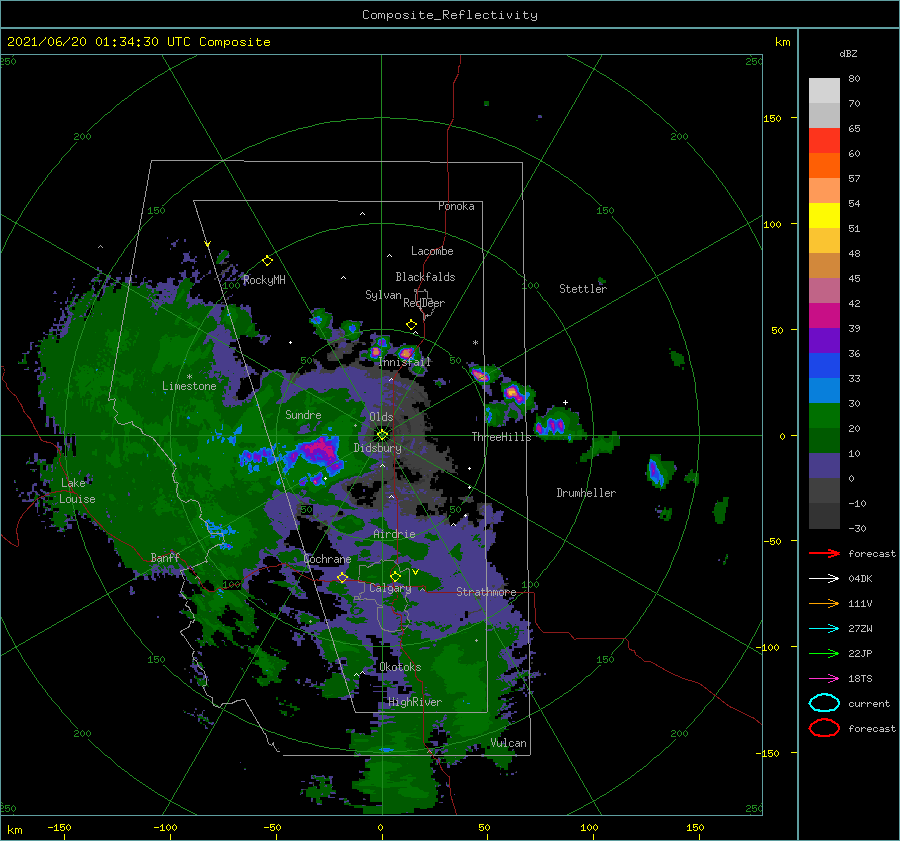Pick the slate purple swatch above 0 dBZ
This screenshot has height=841, width=900.
pyautogui.click(x=824, y=466)
